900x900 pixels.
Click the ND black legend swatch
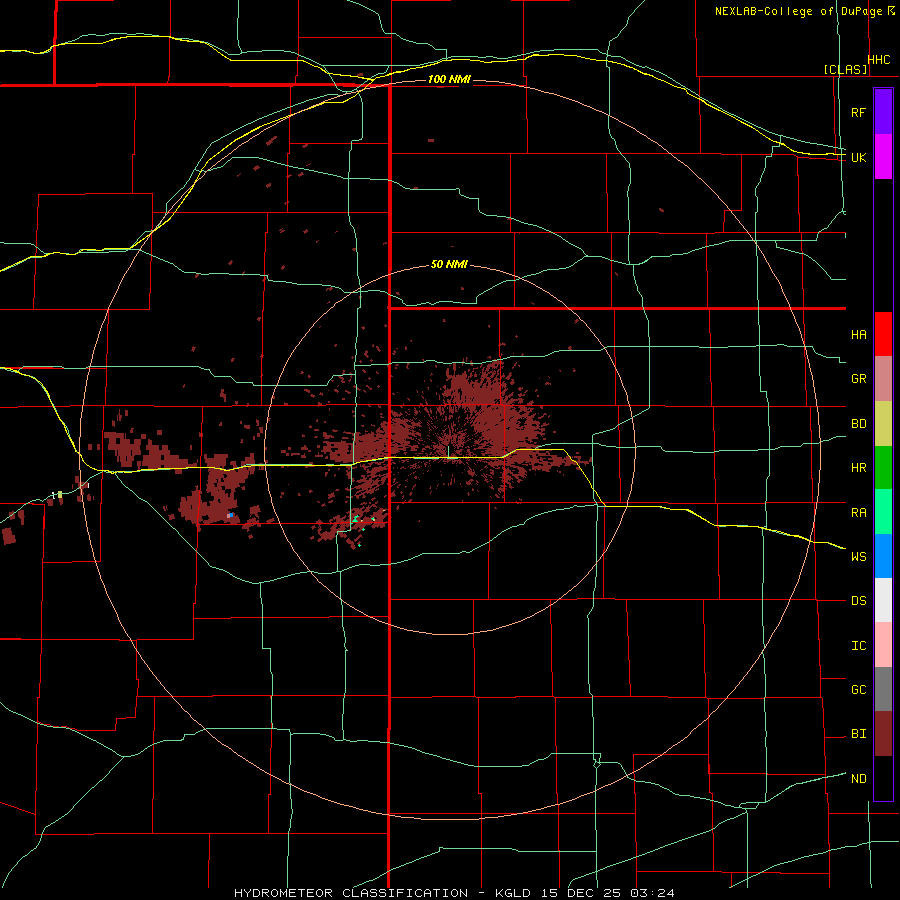(883, 778)
